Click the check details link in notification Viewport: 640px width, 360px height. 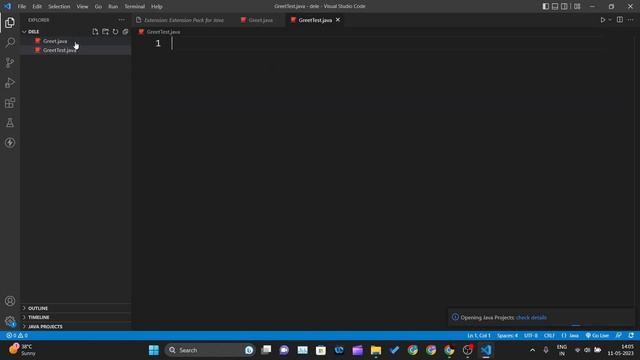[x=531, y=317]
